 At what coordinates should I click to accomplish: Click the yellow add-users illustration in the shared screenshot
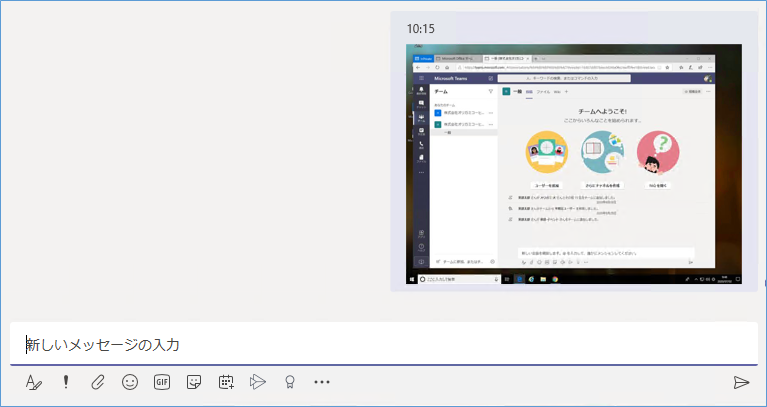point(547,153)
